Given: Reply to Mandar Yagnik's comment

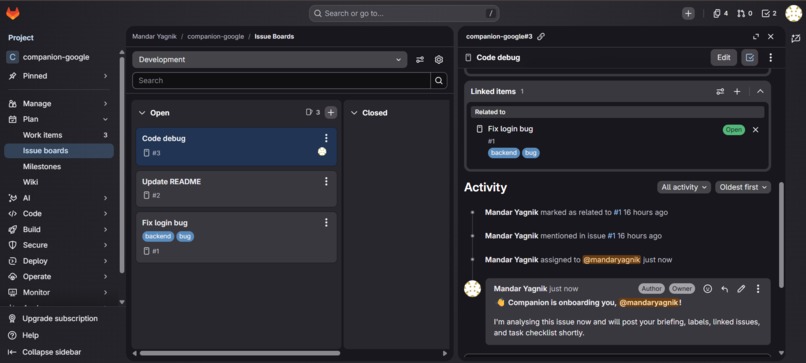Looking at the screenshot, I should tap(724, 289).
